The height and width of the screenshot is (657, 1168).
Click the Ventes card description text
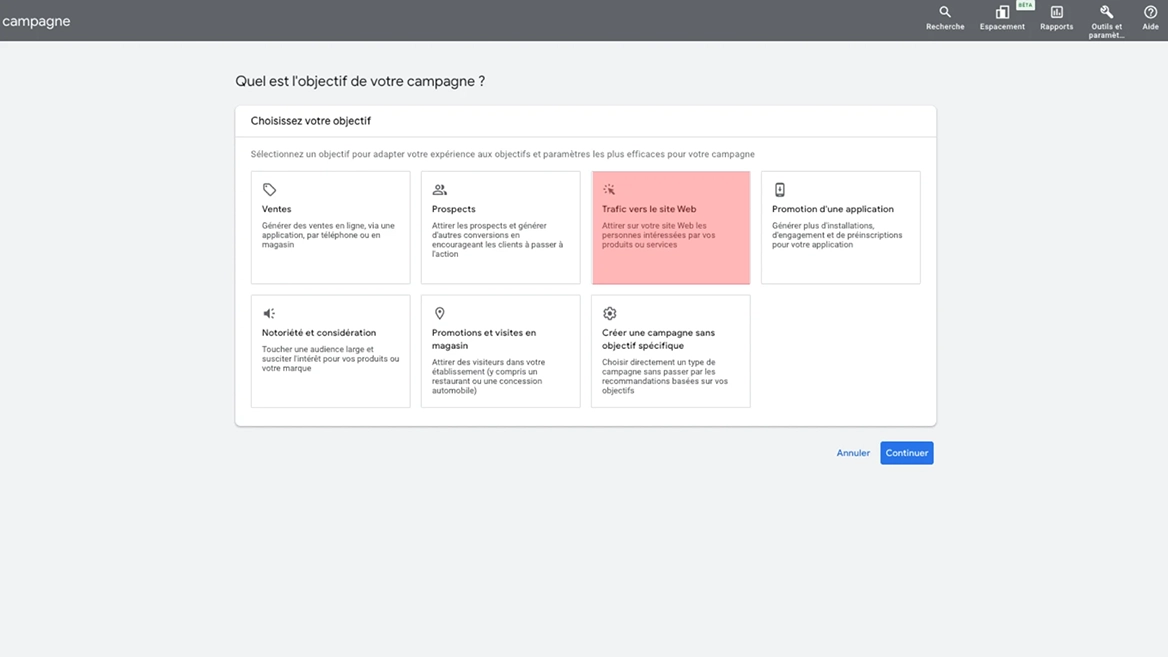coord(328,235)
